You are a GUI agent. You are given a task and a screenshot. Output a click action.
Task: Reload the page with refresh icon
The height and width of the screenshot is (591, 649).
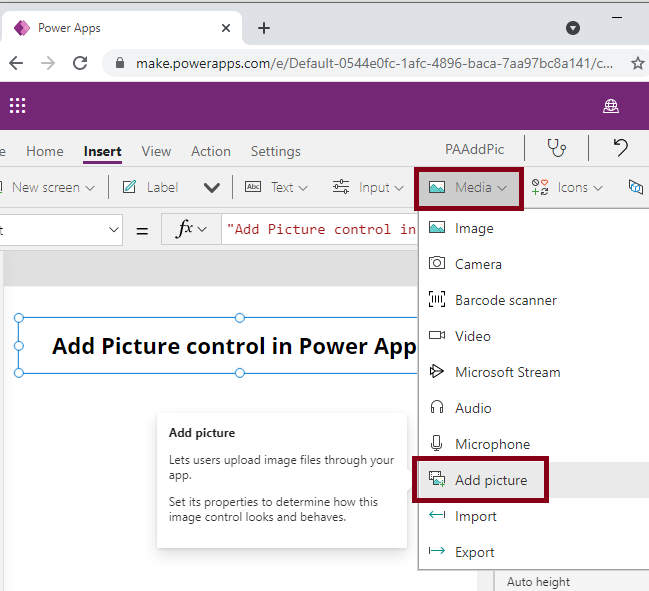pyautogui.click(x=80, y=63)
